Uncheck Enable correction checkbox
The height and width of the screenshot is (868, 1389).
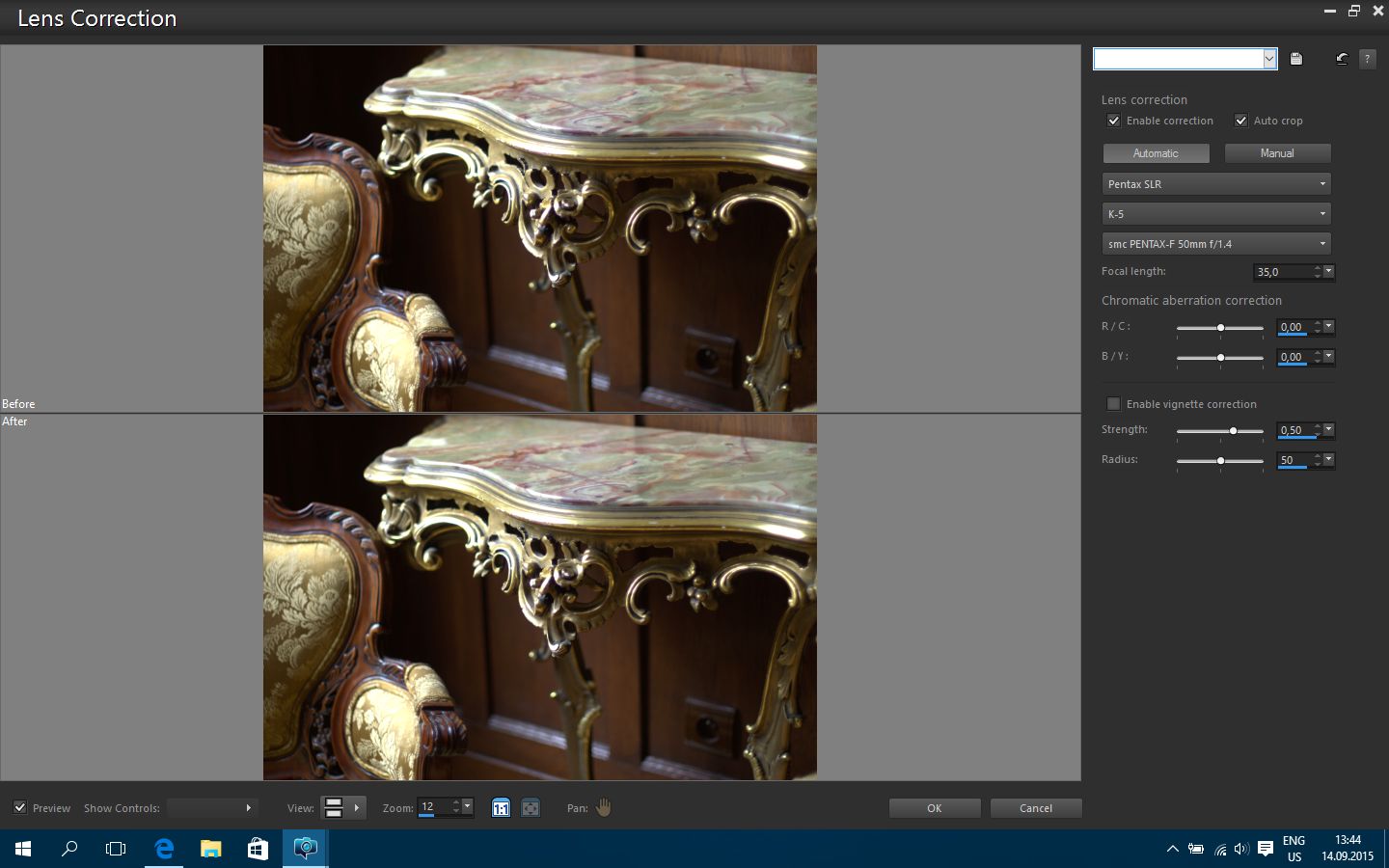1113,121
